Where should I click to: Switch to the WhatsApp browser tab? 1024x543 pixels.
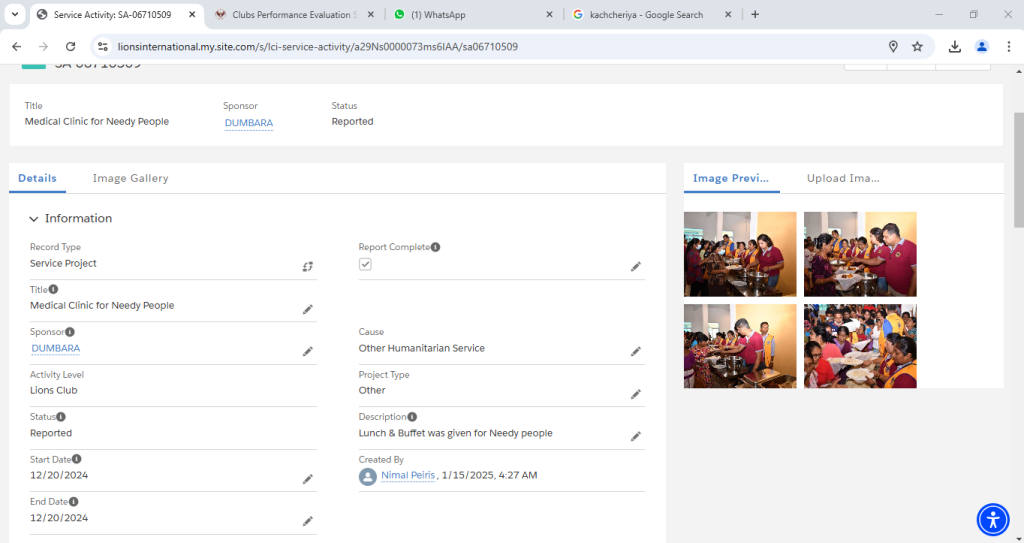473,14
